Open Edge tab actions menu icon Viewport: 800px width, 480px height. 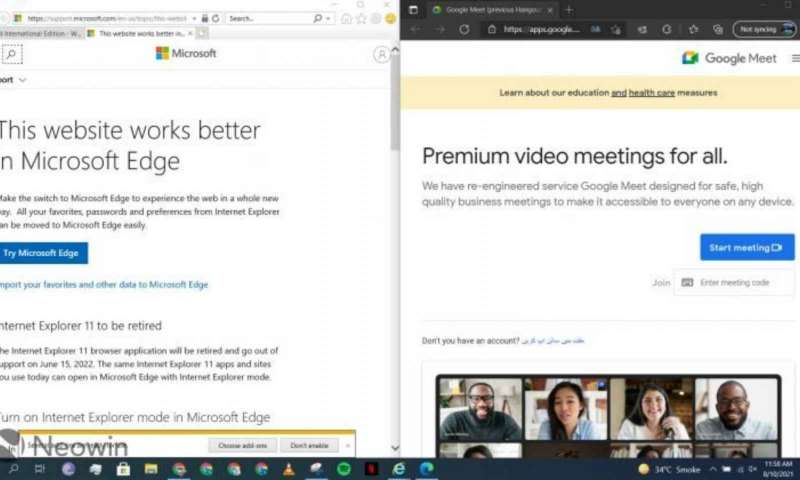[413, 10]
